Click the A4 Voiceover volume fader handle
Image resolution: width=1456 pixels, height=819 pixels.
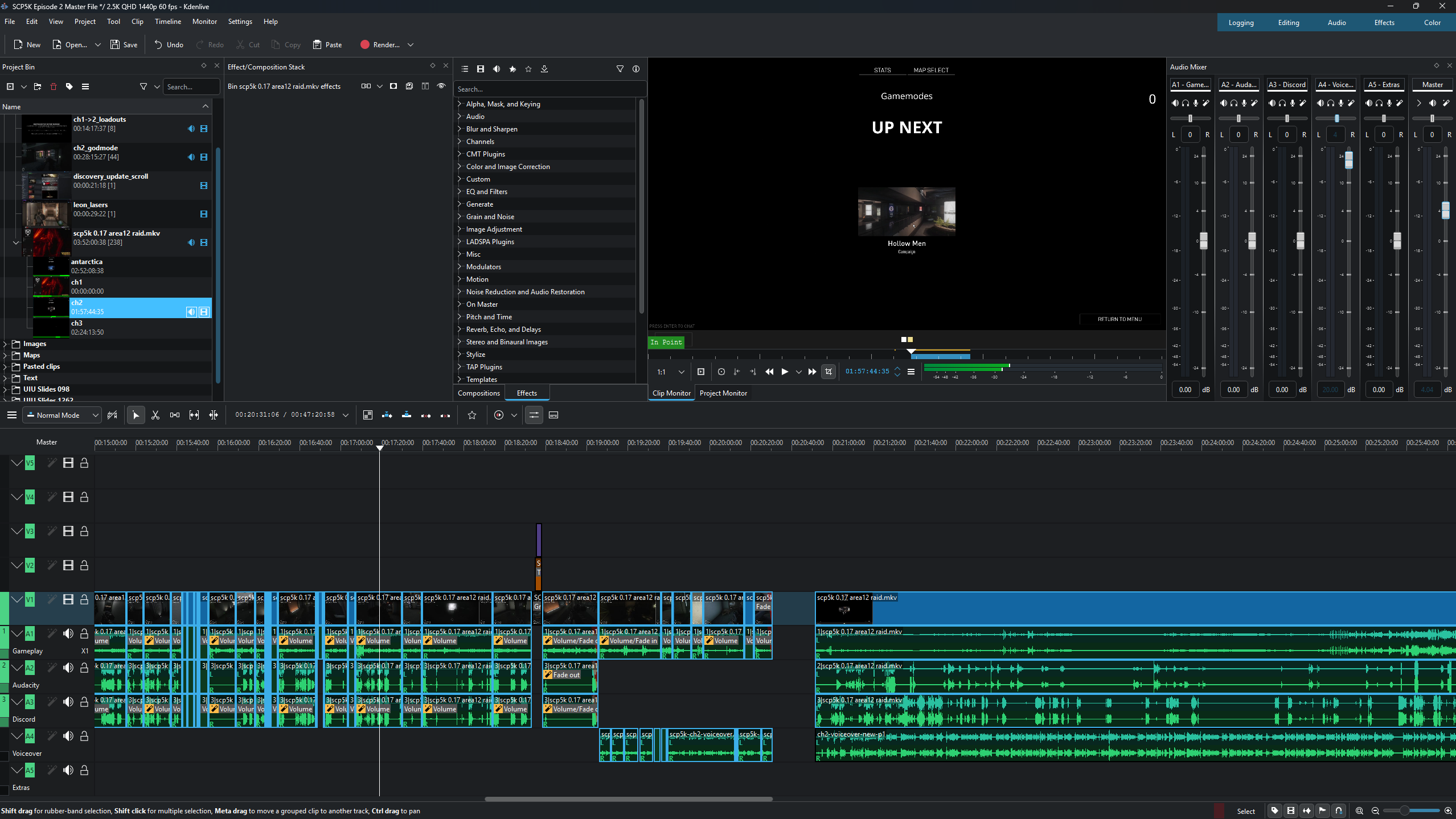point(1349,160)
